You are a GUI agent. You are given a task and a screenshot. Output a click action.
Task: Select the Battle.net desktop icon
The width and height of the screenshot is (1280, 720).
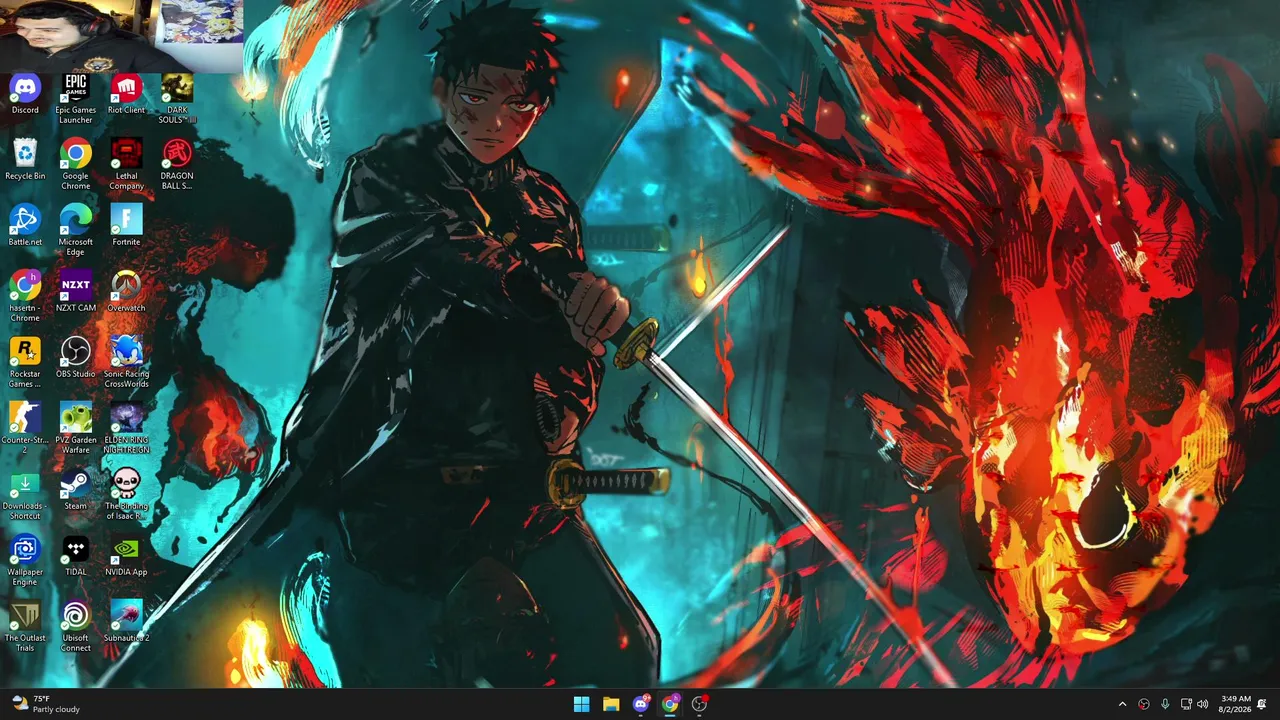pyautogui.click(x=25, y=227)
